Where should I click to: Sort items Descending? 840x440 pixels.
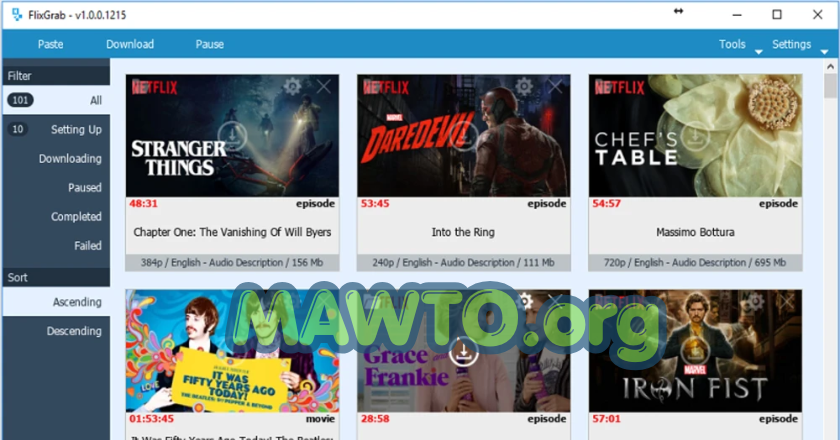tap(56, 331)
